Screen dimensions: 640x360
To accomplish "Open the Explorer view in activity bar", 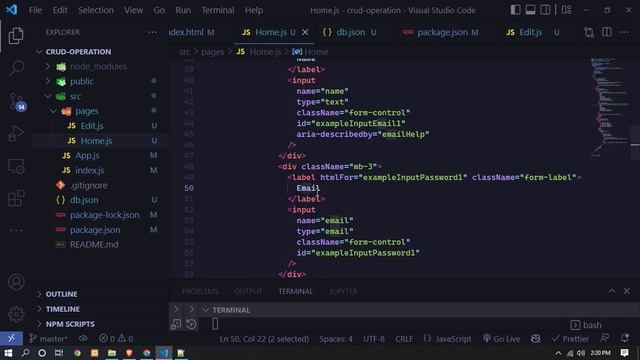I will point(16,36).
